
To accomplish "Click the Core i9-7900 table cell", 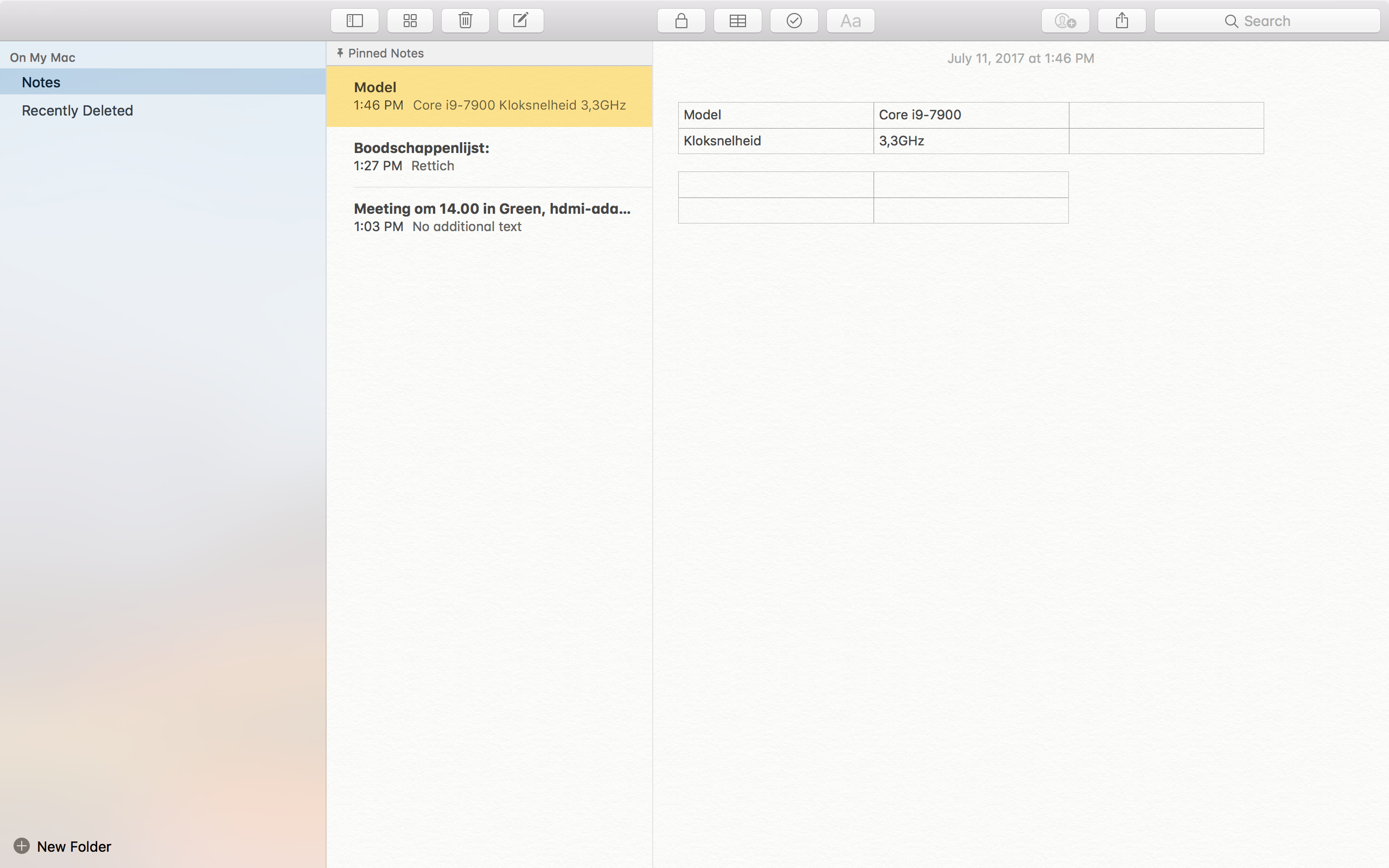I will pyautogui.click(x=971, y=115).
